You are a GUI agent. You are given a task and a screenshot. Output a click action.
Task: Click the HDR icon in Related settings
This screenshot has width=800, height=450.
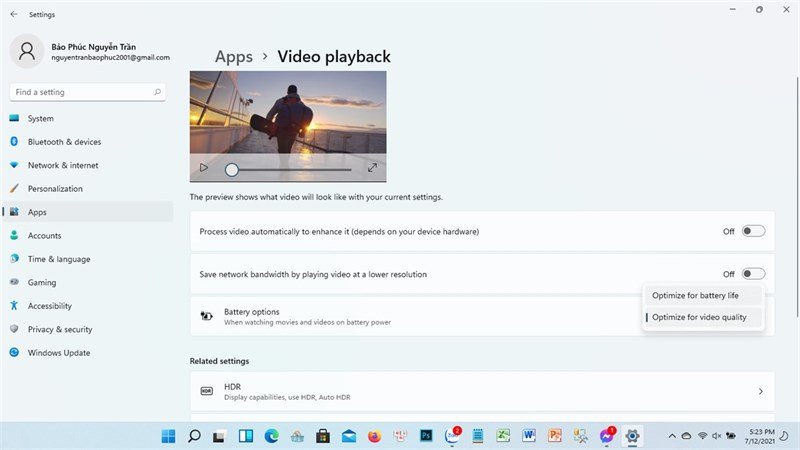point(206,391)
